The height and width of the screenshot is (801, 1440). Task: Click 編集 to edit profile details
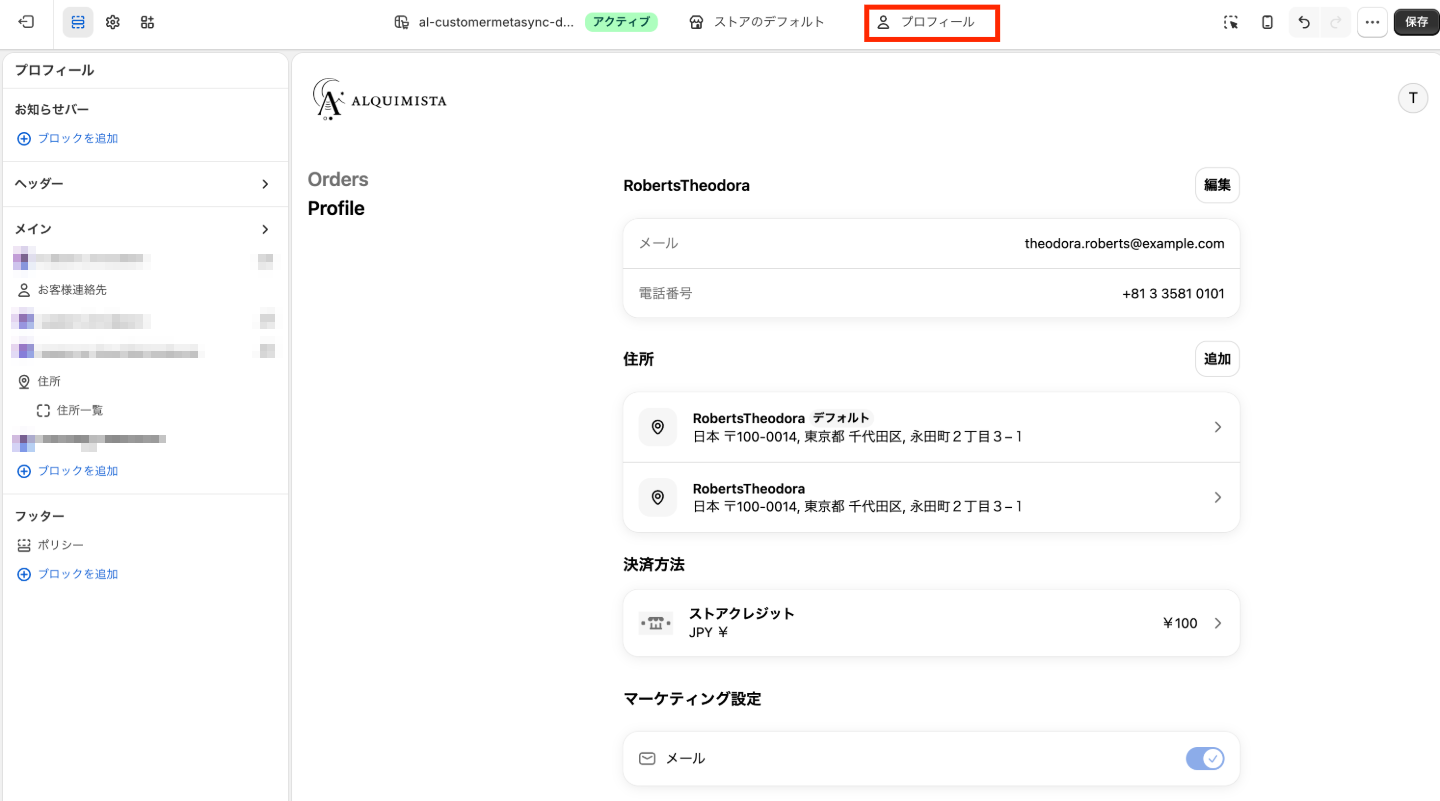coord(1217,185)
